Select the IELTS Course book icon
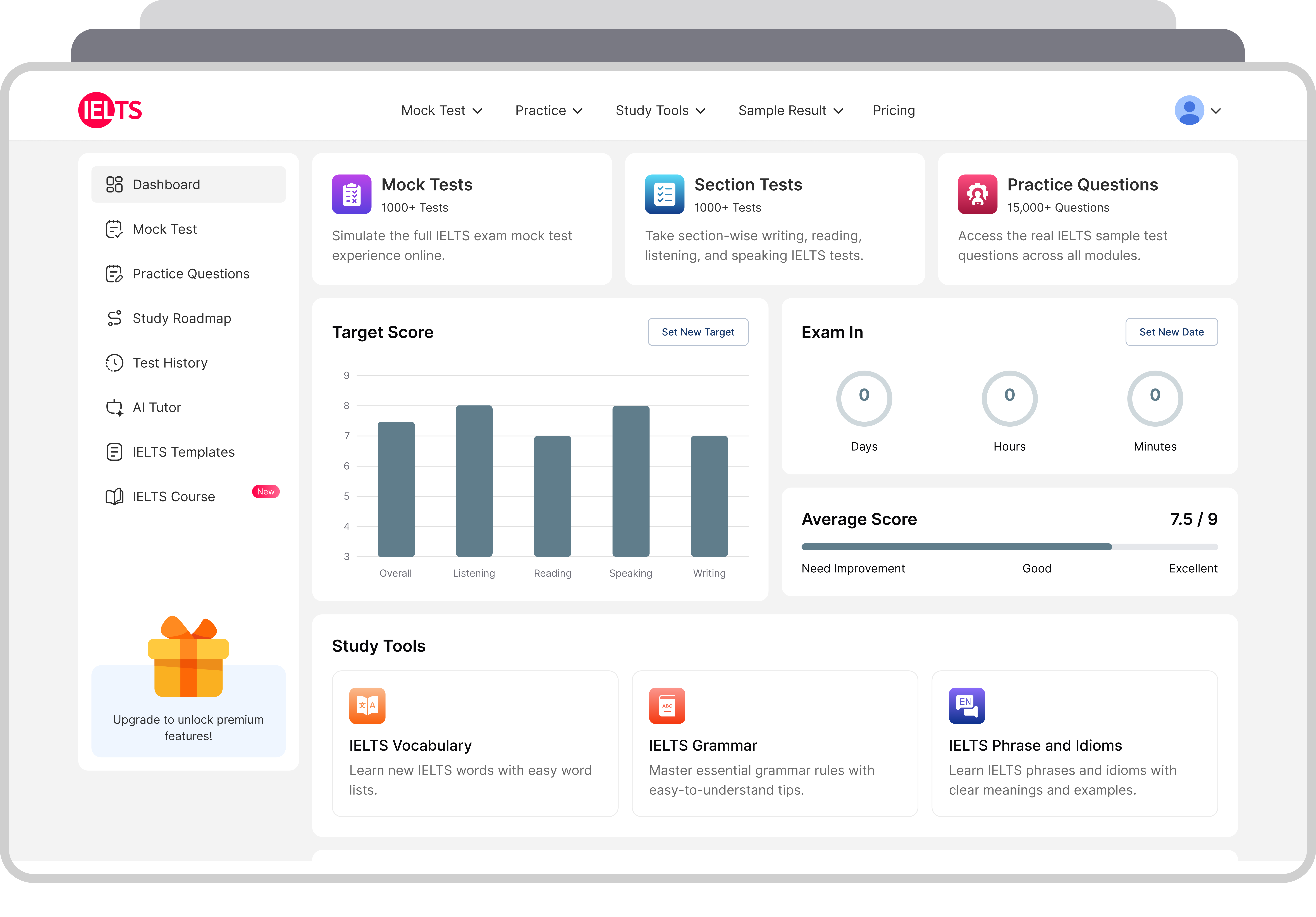1316x917 pixels. [x=115, y=496]
